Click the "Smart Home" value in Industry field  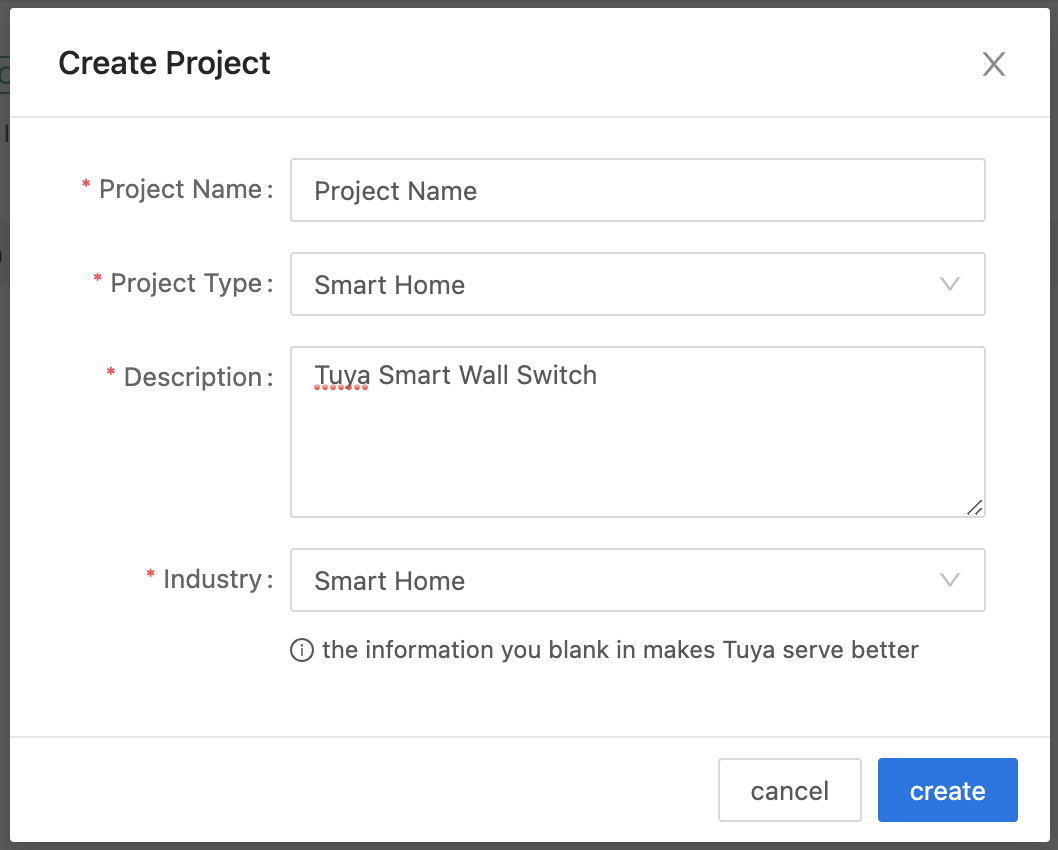(x=390, y=581)
